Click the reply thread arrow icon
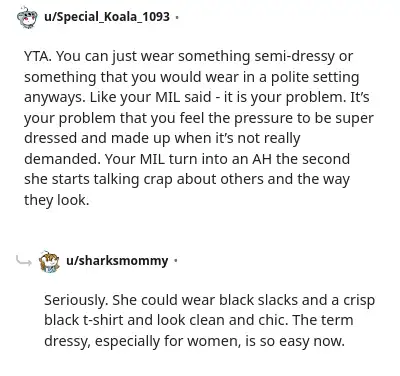400x376 pixels. pyautogui.click(x=24, y=260)
